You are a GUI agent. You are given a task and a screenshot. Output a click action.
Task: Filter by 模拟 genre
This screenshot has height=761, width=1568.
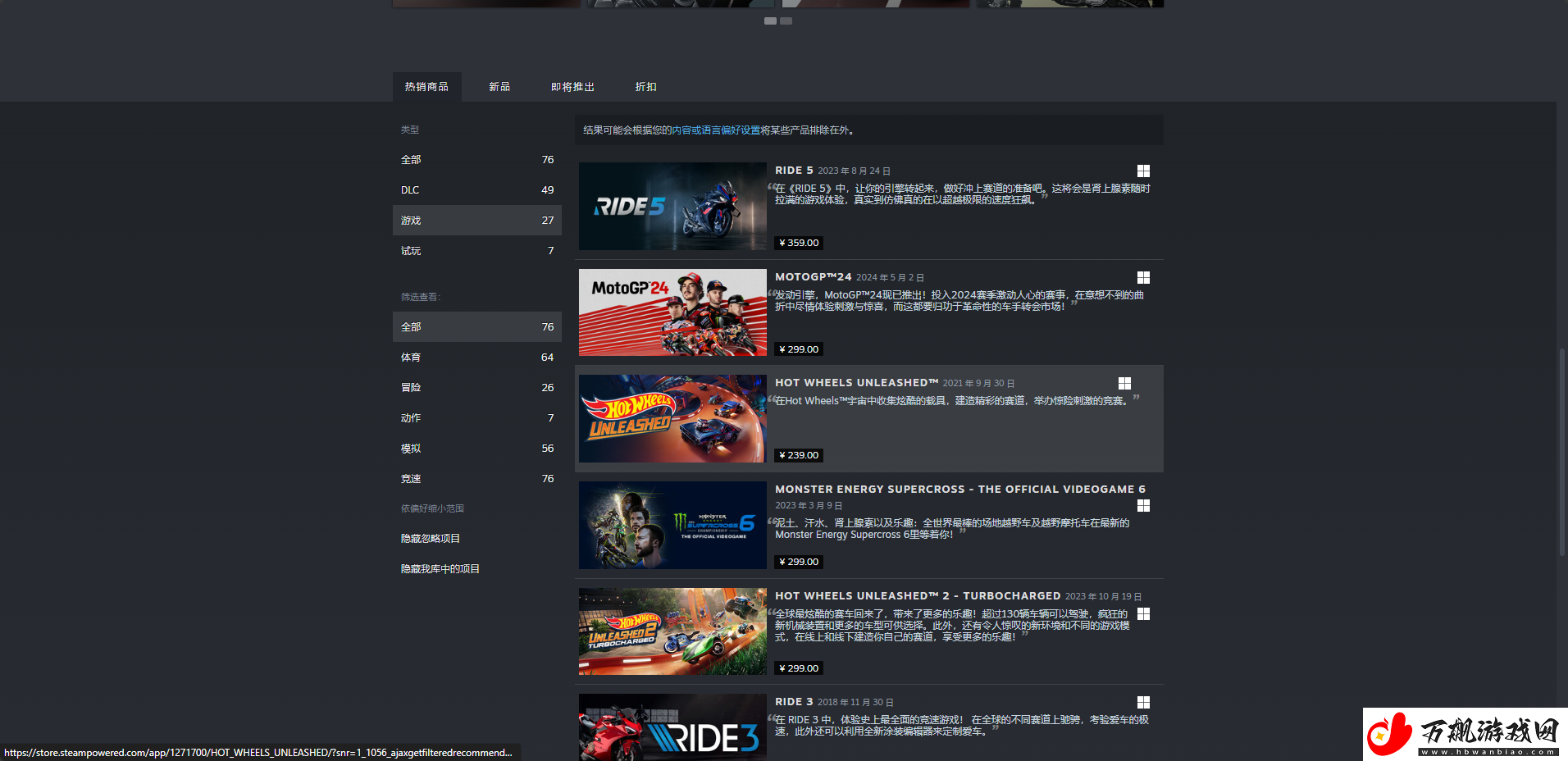(477, 448)
